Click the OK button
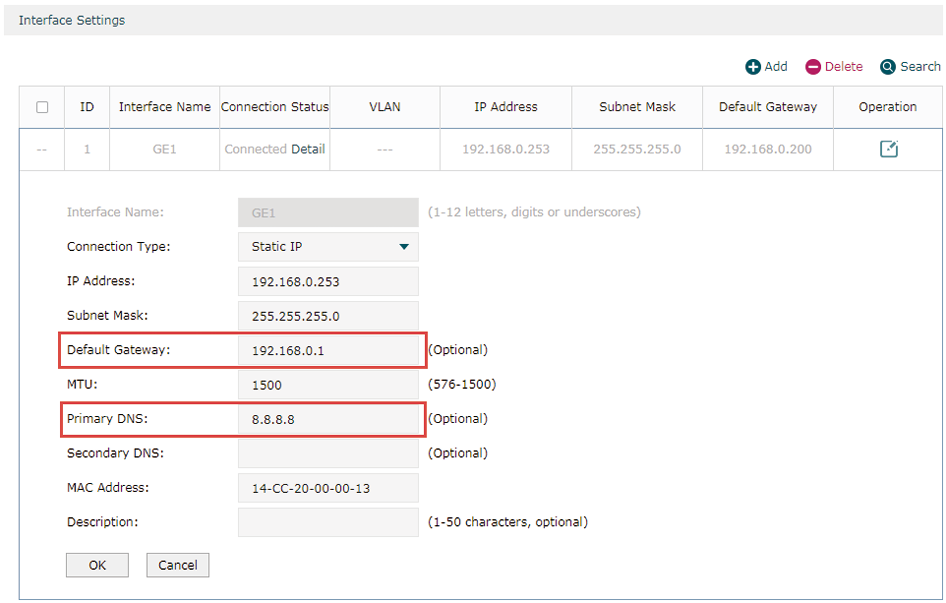Image resolution: width=946 pixels, height=603 pixels. [97, 565]
